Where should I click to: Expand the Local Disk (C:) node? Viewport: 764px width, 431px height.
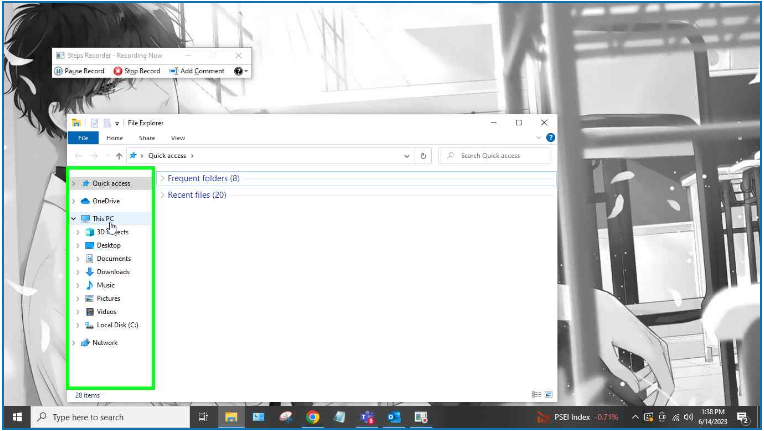[x=78, y=325]
